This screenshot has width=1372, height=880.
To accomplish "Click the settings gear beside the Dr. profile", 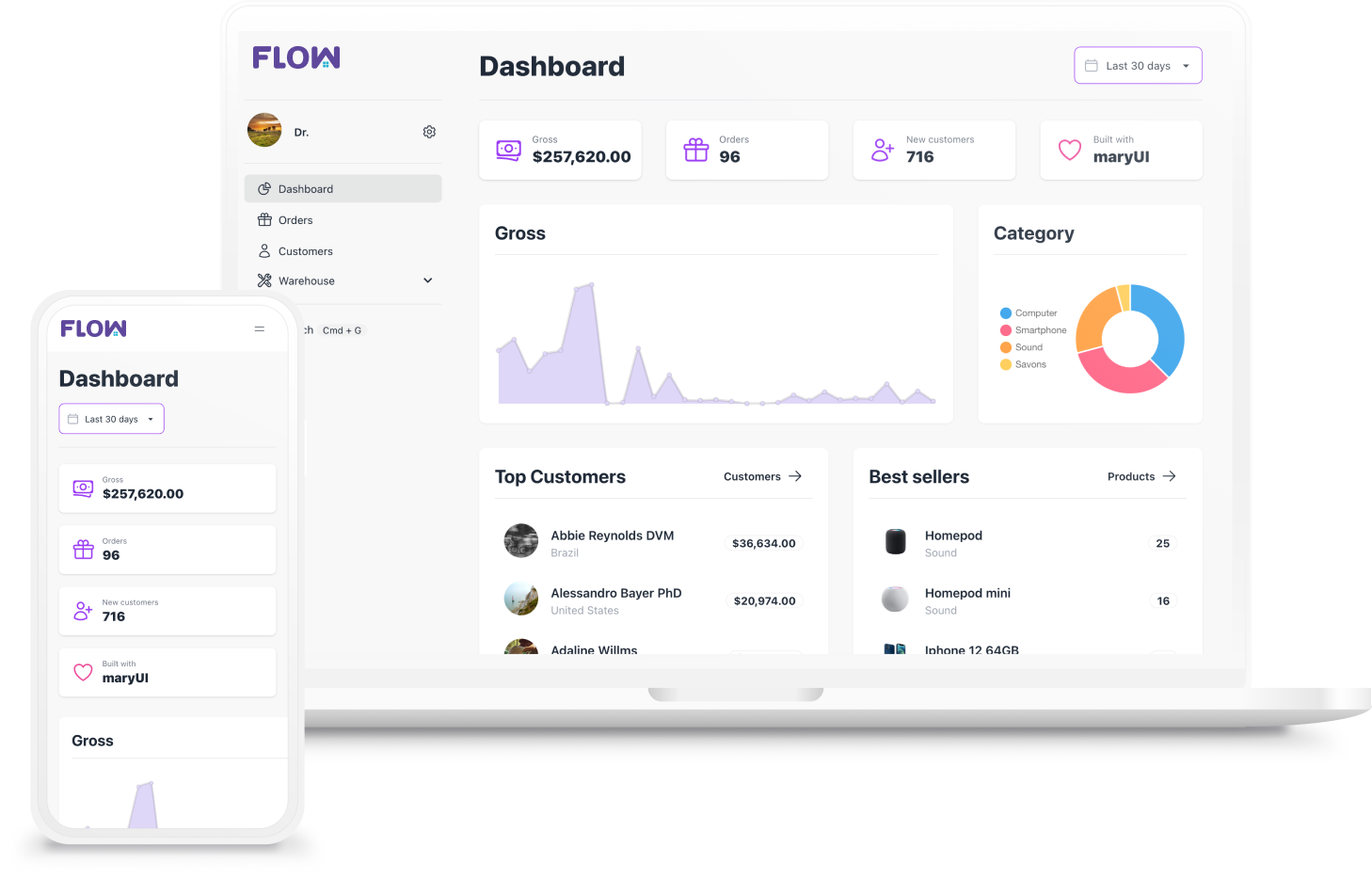I will click(429, 132).
